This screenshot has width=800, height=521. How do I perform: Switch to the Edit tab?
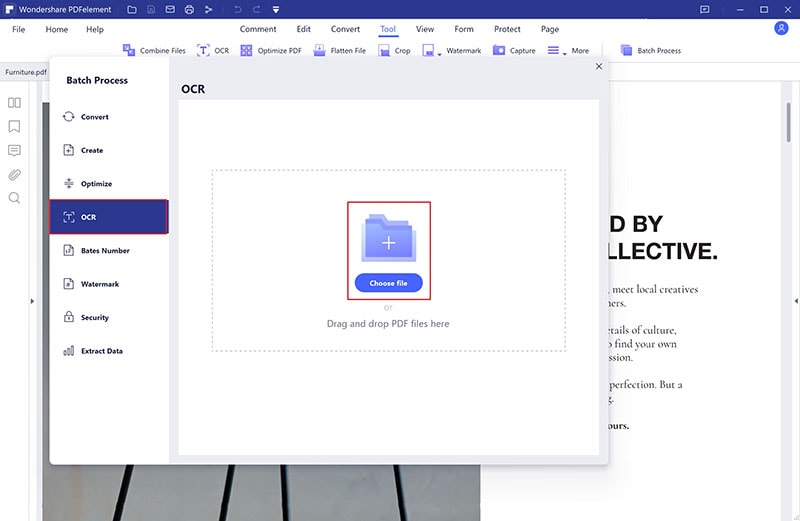tap(304, 29)
